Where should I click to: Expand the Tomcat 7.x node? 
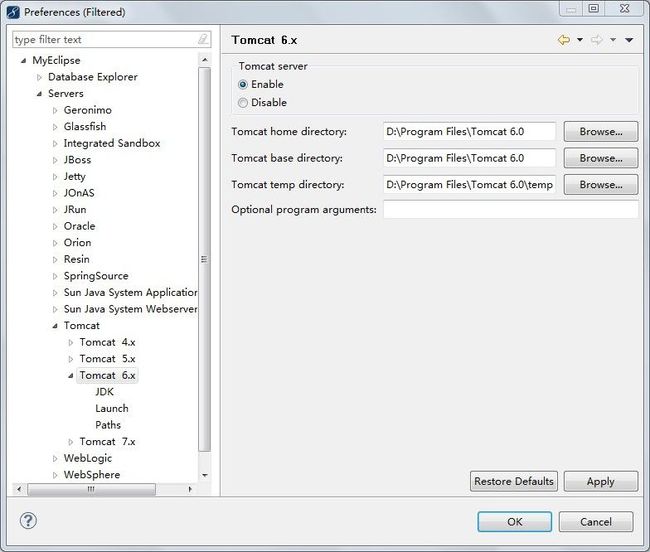[70, 442]
